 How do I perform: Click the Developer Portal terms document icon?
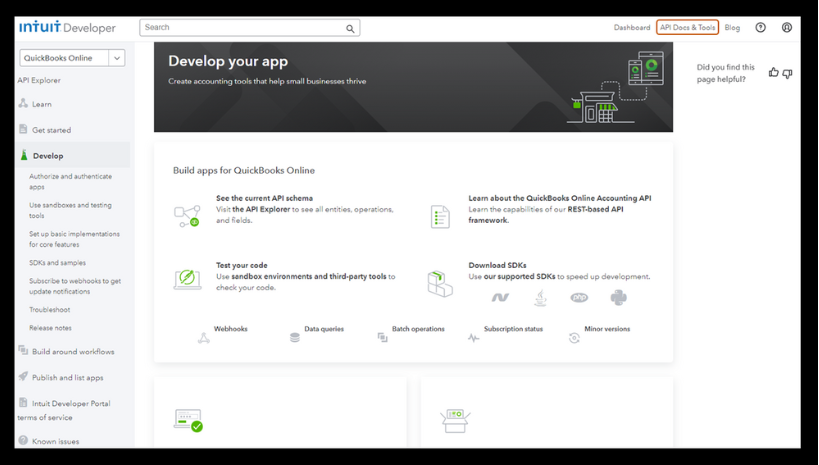click(23, 402)
